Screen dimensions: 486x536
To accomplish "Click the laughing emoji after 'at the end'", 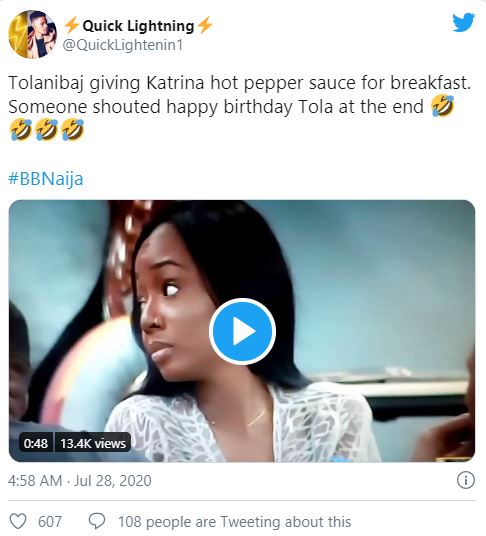I will coord(443,106).
